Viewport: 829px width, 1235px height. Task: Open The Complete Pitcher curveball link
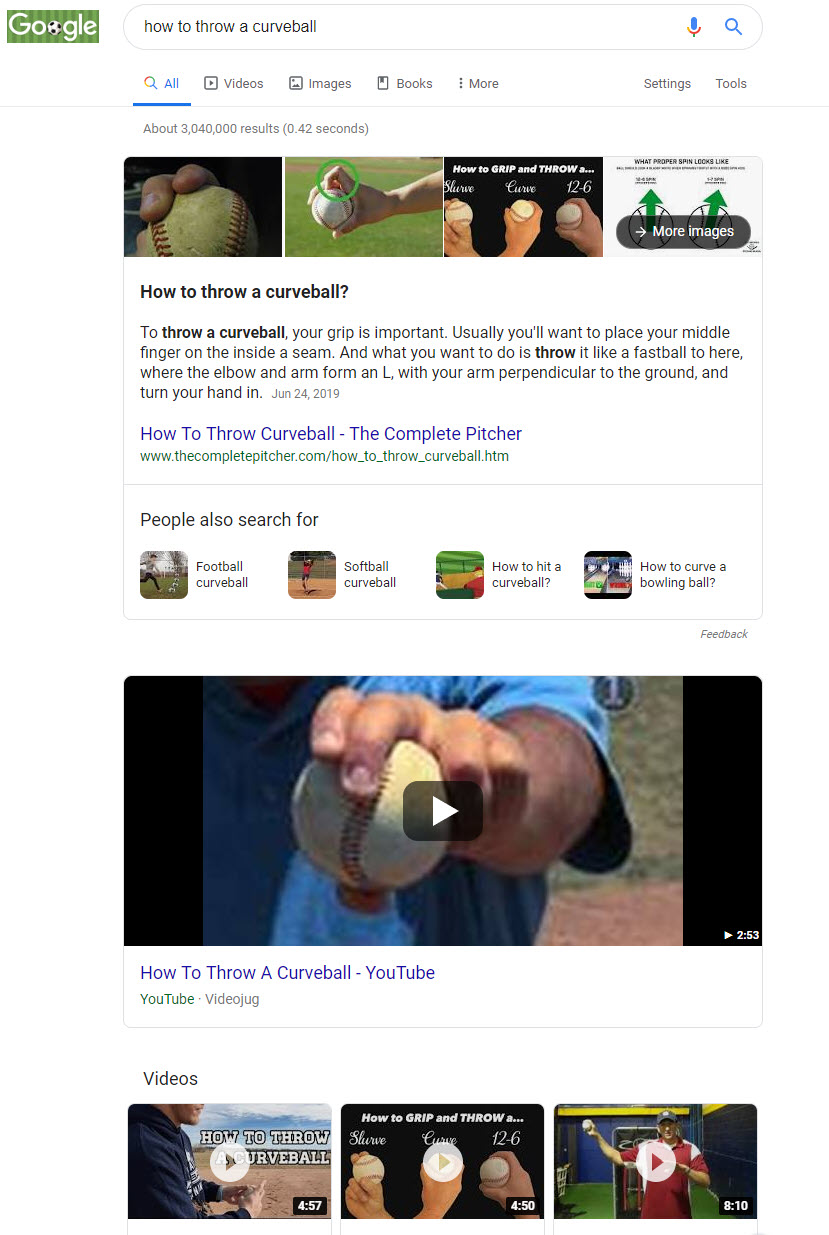click(x=331, y=434)
